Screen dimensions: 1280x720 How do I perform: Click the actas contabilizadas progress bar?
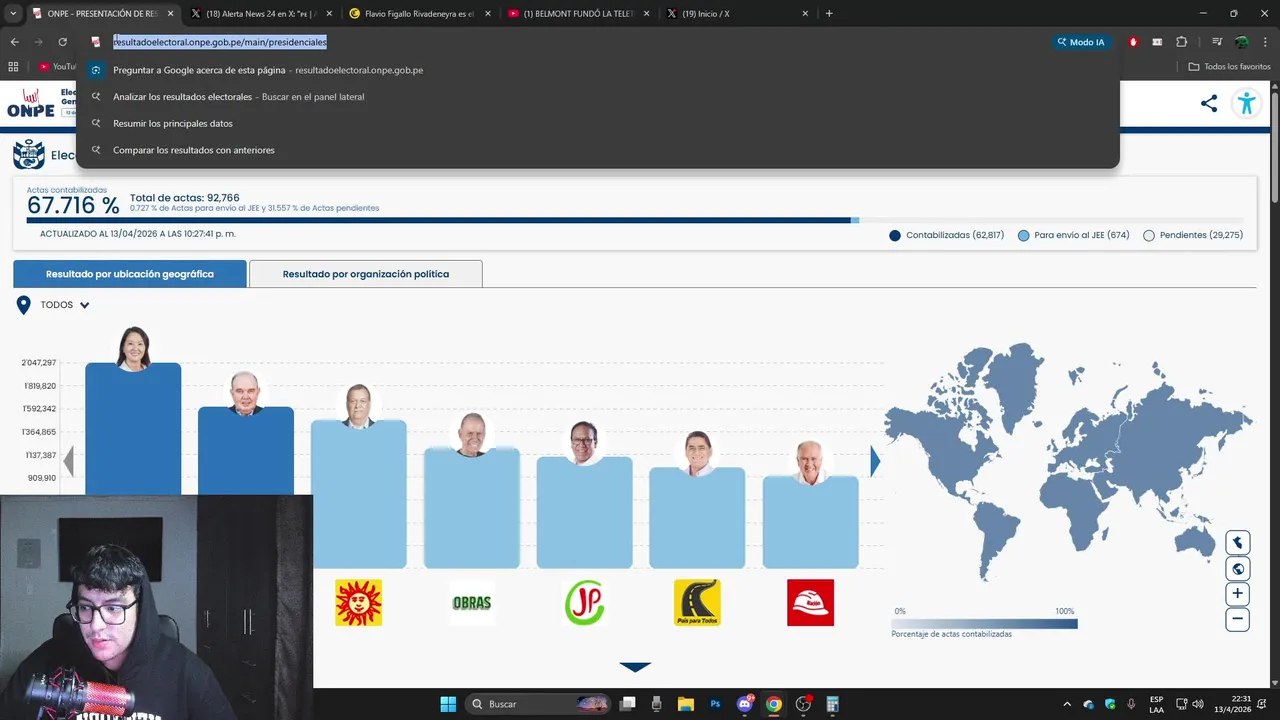[635, 220]
